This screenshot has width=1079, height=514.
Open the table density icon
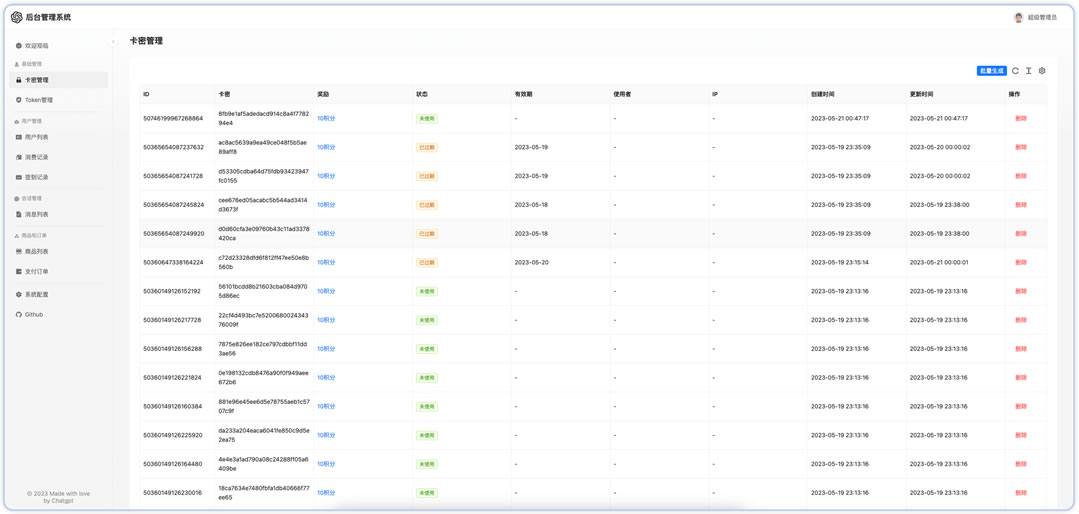(1028, 71)
